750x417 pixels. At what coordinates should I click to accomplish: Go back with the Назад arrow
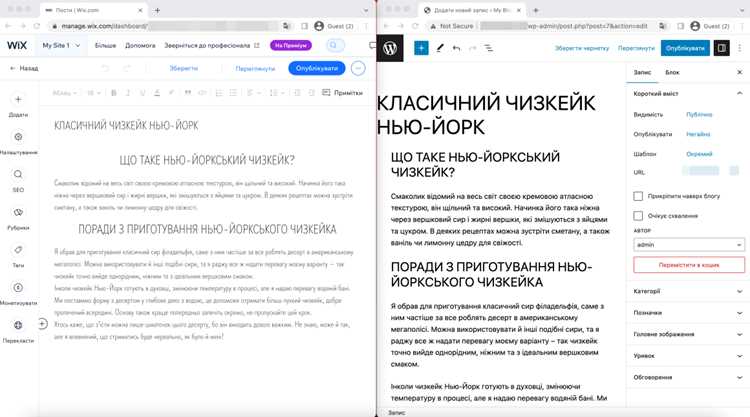click(23, 68)
